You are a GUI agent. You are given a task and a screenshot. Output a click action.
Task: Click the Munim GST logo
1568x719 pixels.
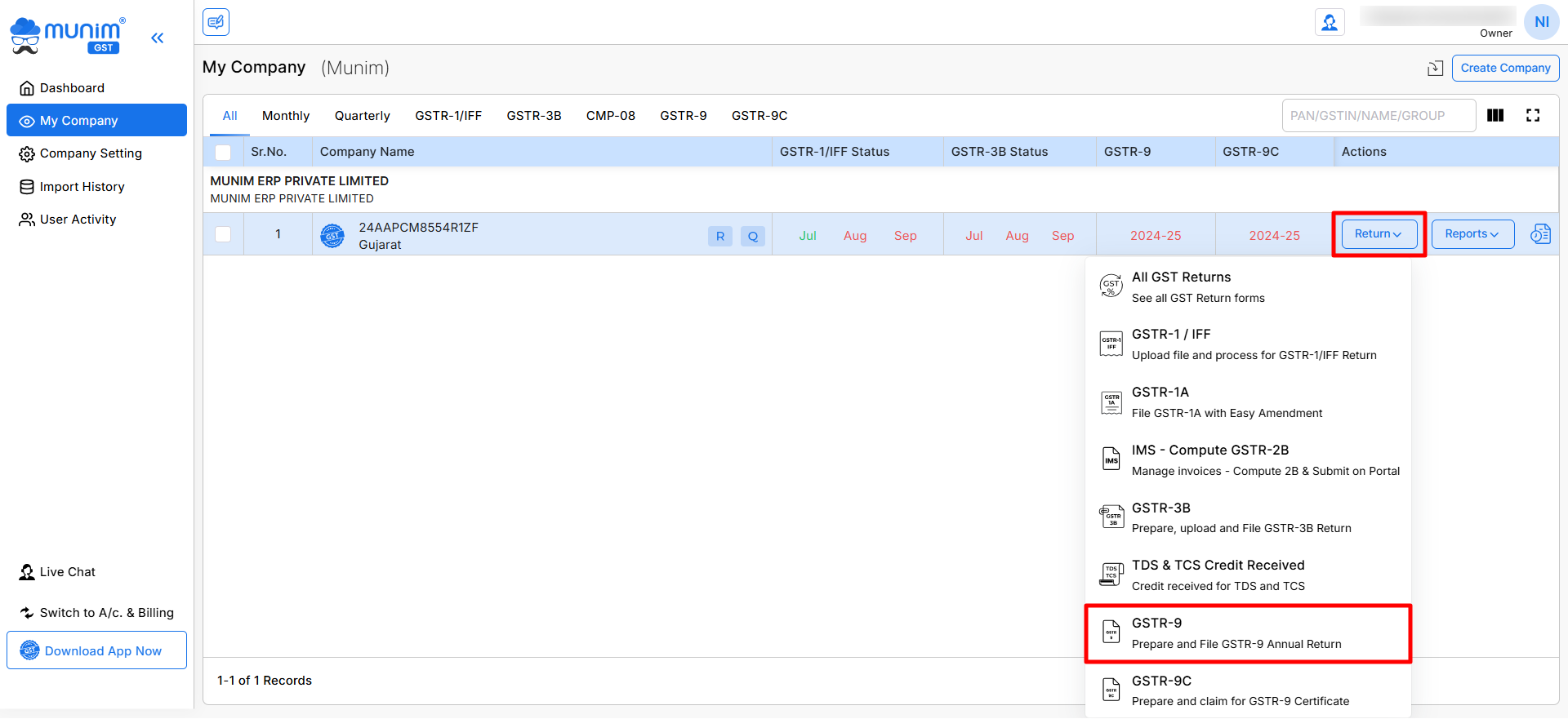click(68, 36)
